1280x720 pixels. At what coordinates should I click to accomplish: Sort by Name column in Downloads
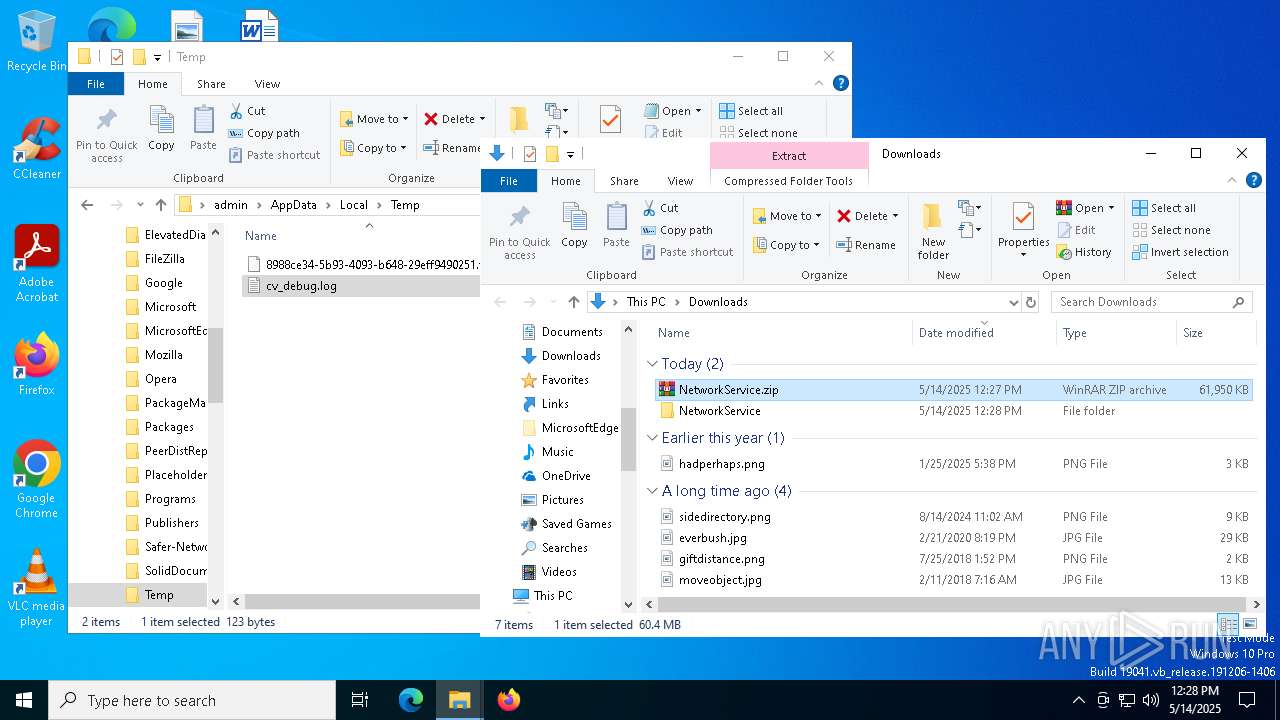[781, 333]
